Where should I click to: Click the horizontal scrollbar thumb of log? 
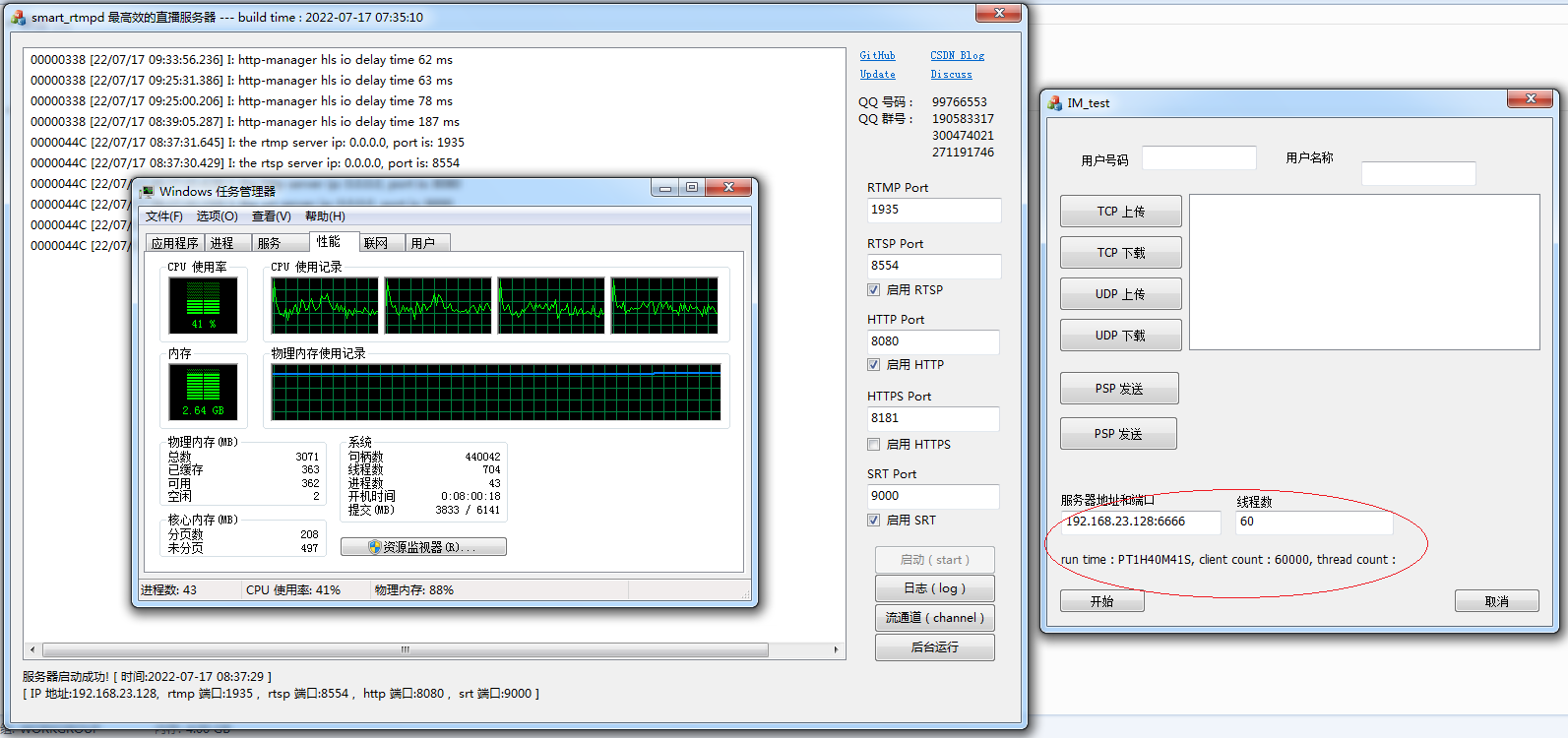coord(406,649)
